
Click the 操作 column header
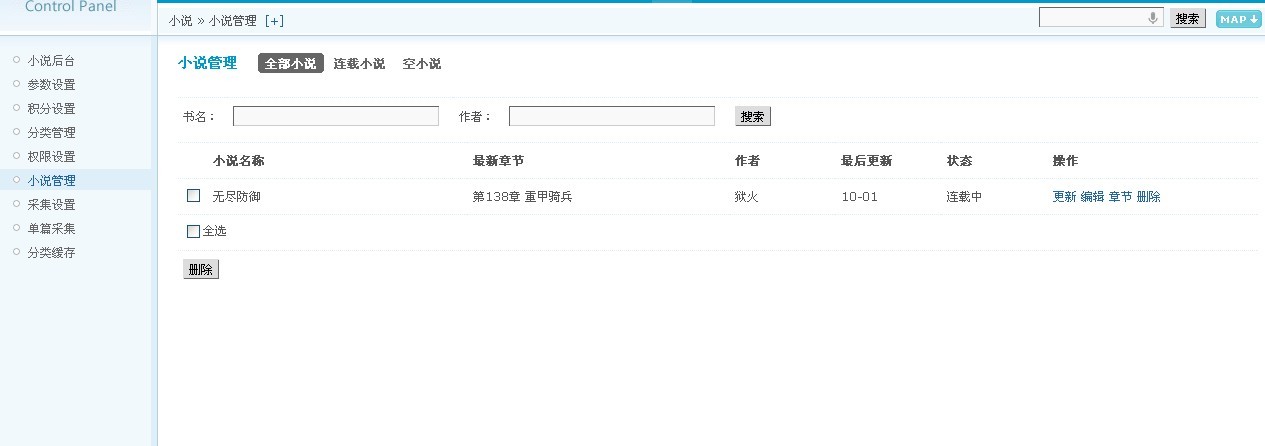[1065, 161]
